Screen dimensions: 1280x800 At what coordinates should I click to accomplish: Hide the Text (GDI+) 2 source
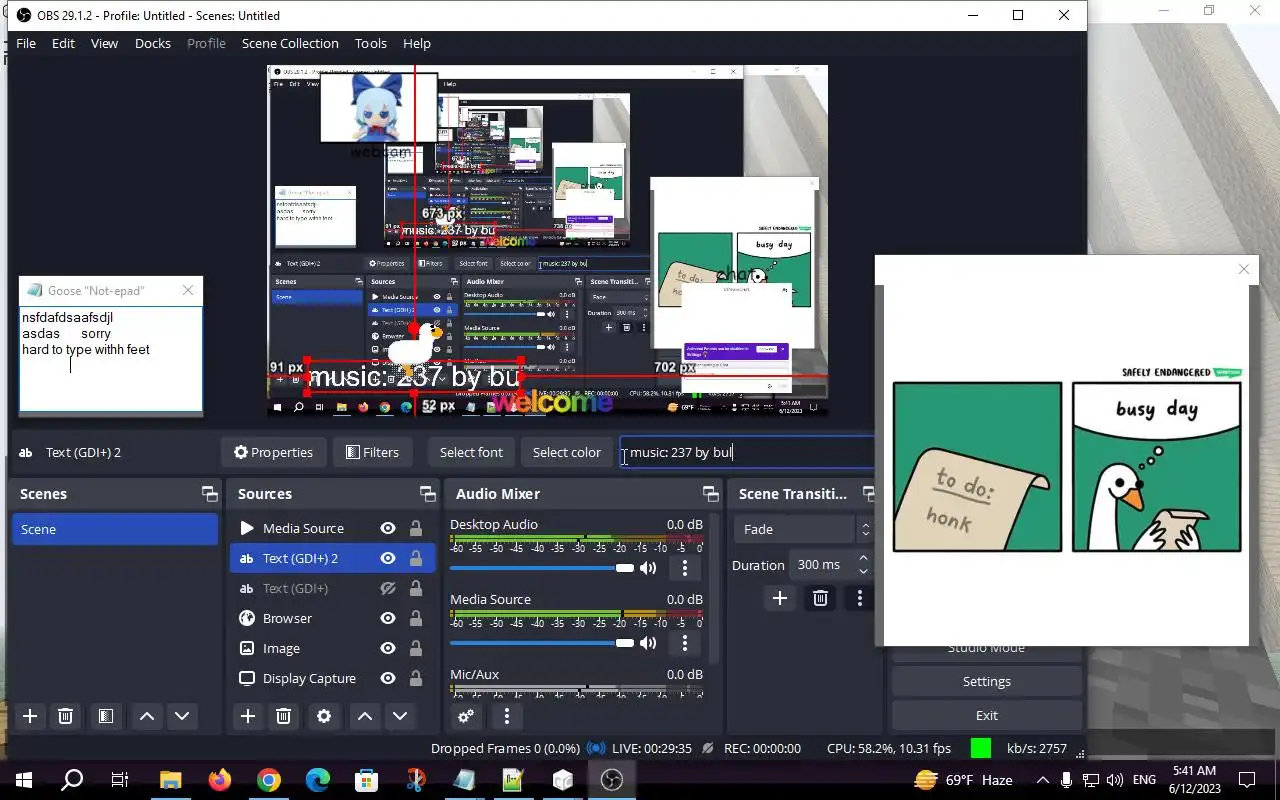coord(388,558)
